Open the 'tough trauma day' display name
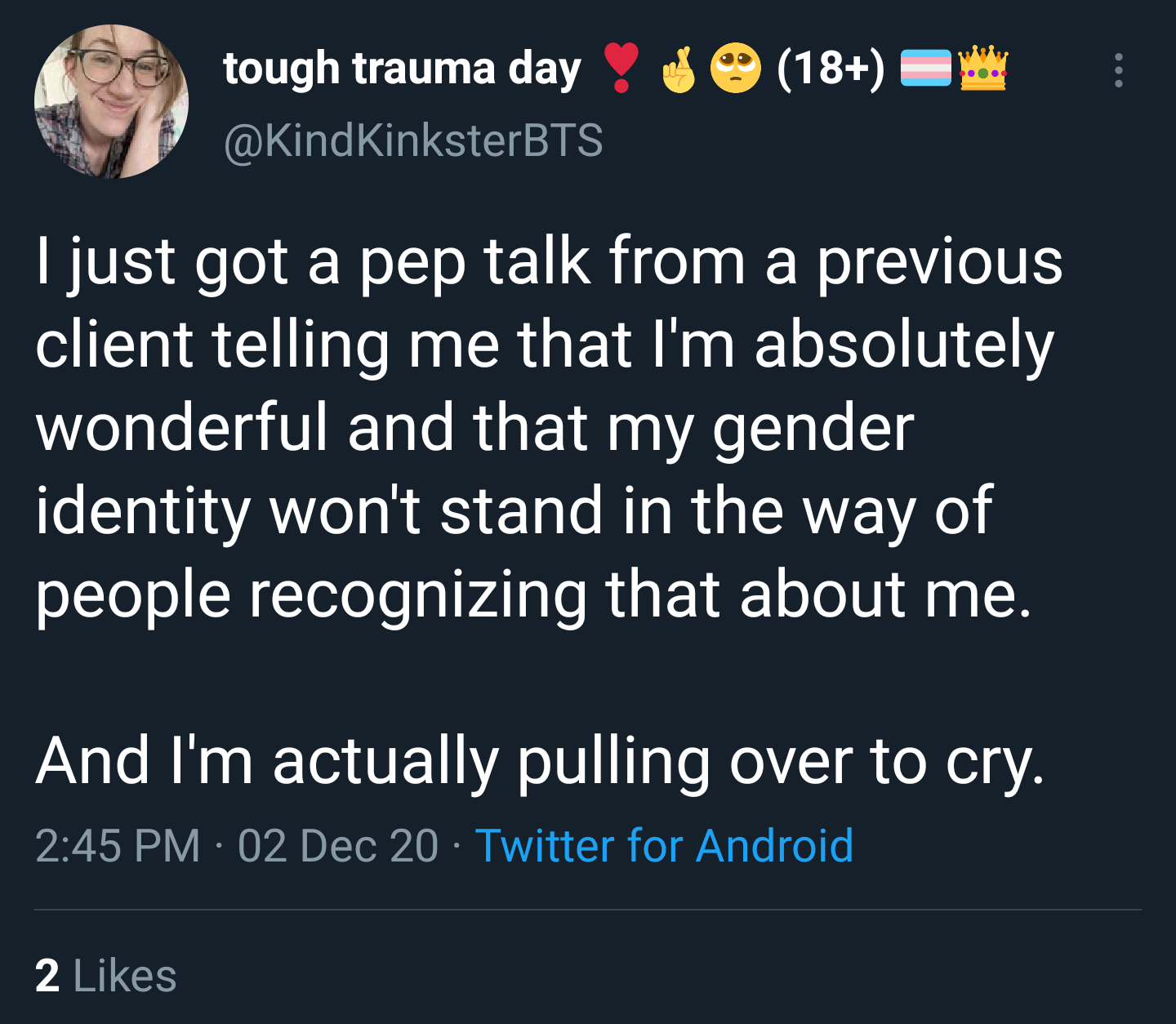The height and width of the screenshot is (1024, 1176). pyautogui.click(x=402, y=69)
